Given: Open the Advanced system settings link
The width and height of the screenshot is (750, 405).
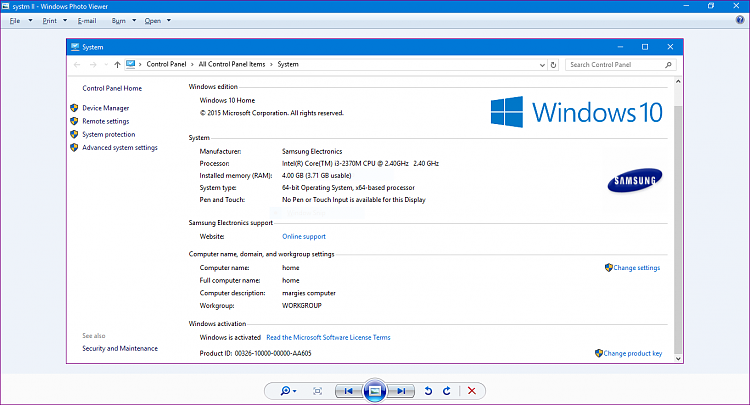Looking at the screenshot, I should 120,148.
